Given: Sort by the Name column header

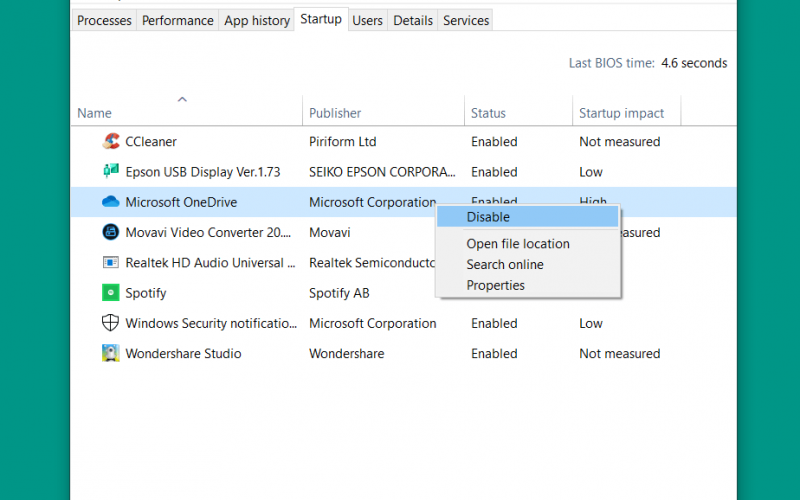Looking at the screenshot, I should click(x=94, y=113).
